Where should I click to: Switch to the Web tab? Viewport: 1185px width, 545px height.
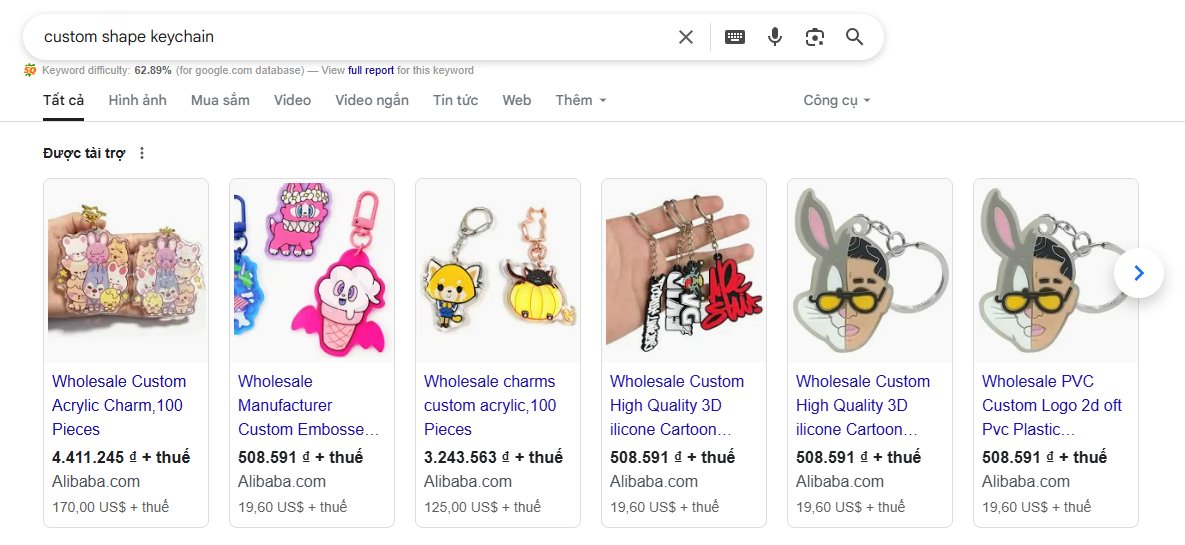click(517, 101)
